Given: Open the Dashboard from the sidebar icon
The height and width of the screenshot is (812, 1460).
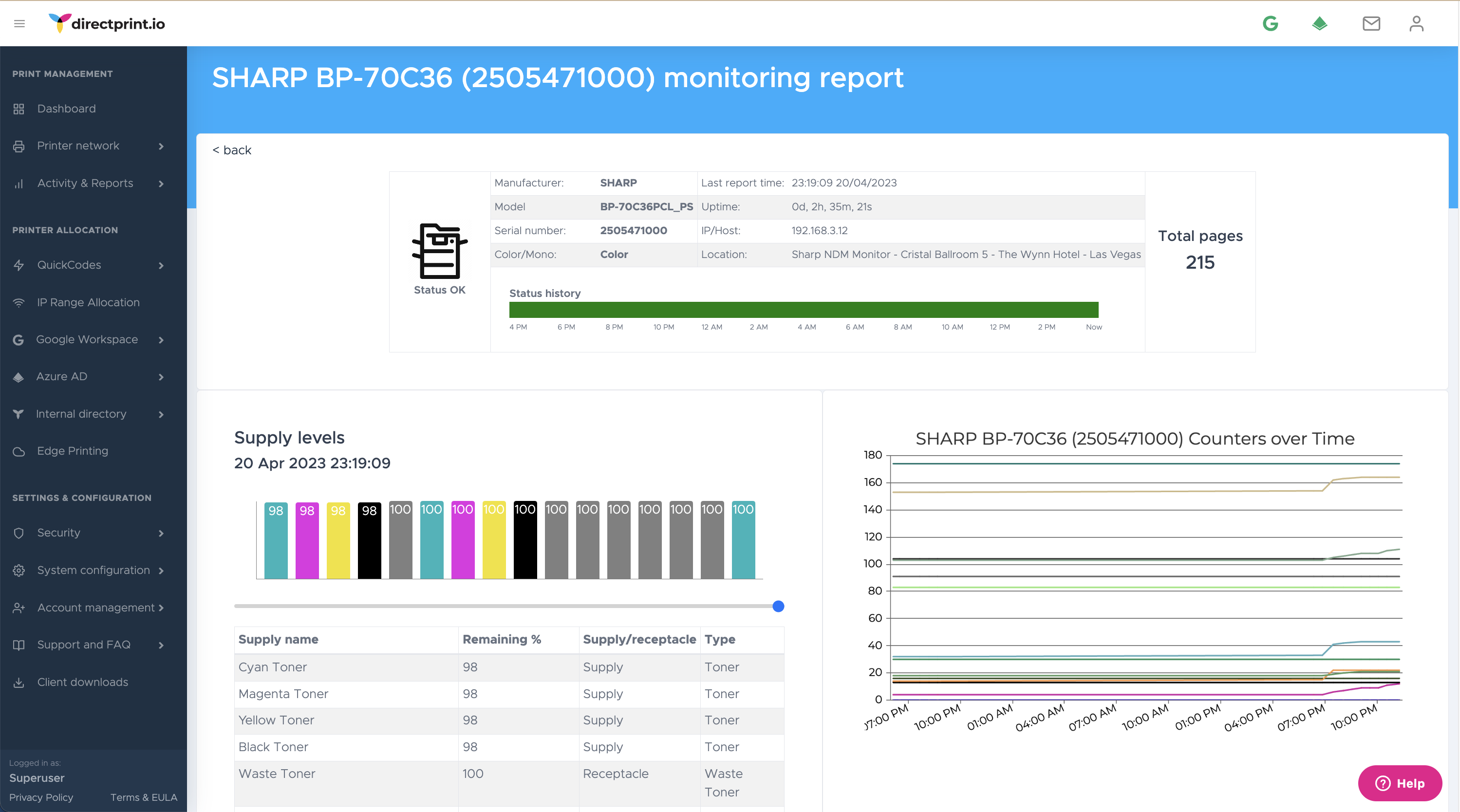Looking at the screenshot, I should (19, 108).
